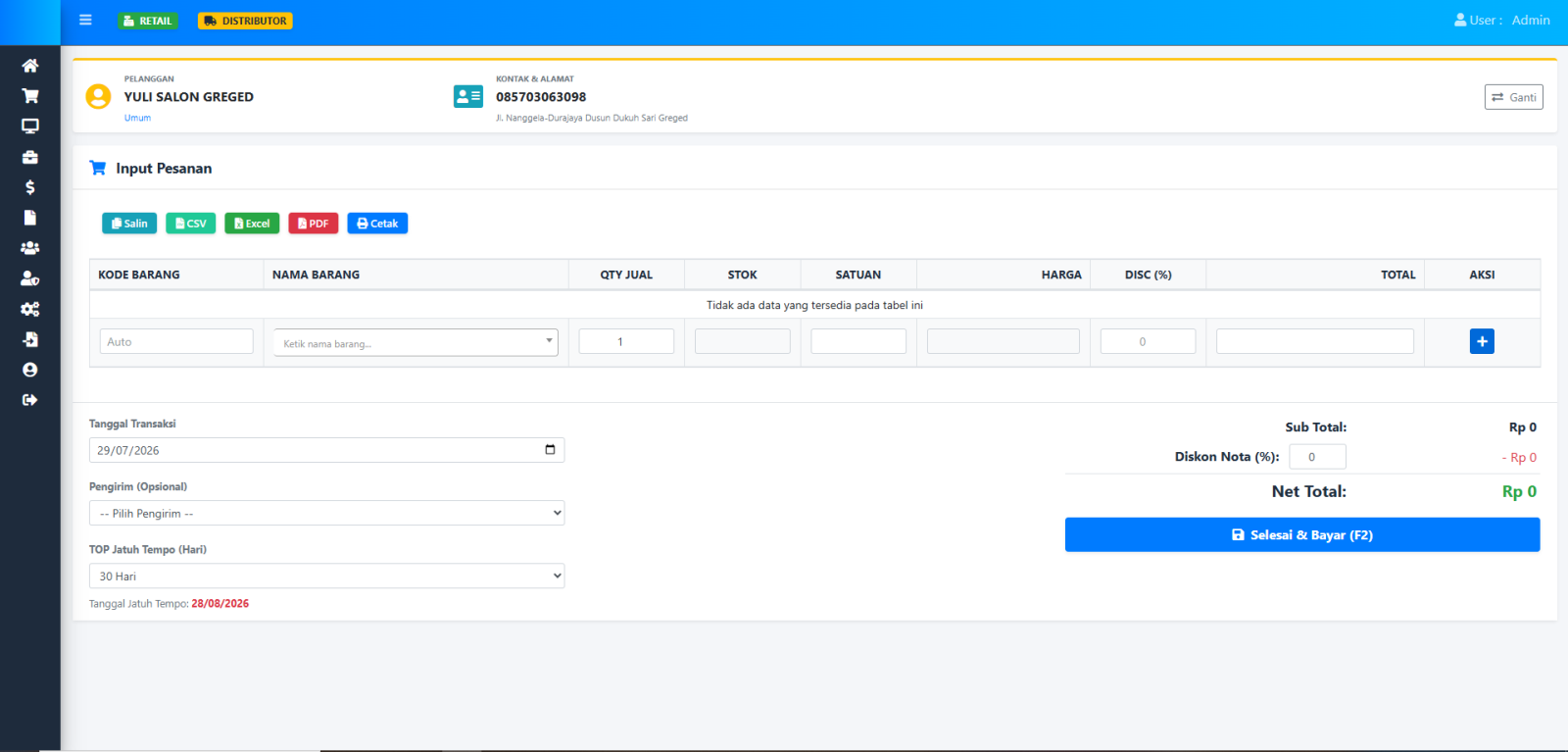
Task: Export table using the PDF button
Action: (314, 224)
